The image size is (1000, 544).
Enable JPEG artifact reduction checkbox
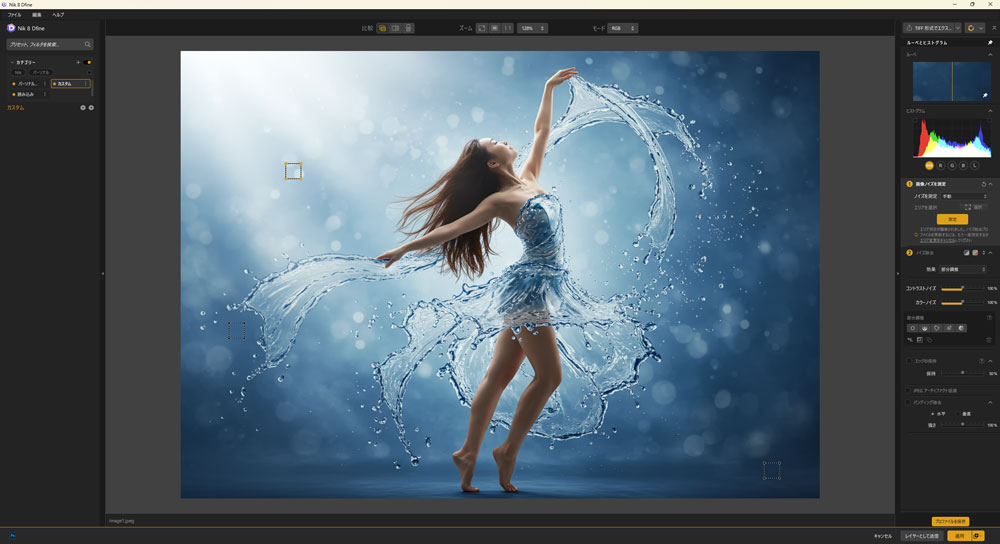tap(908, 390)
